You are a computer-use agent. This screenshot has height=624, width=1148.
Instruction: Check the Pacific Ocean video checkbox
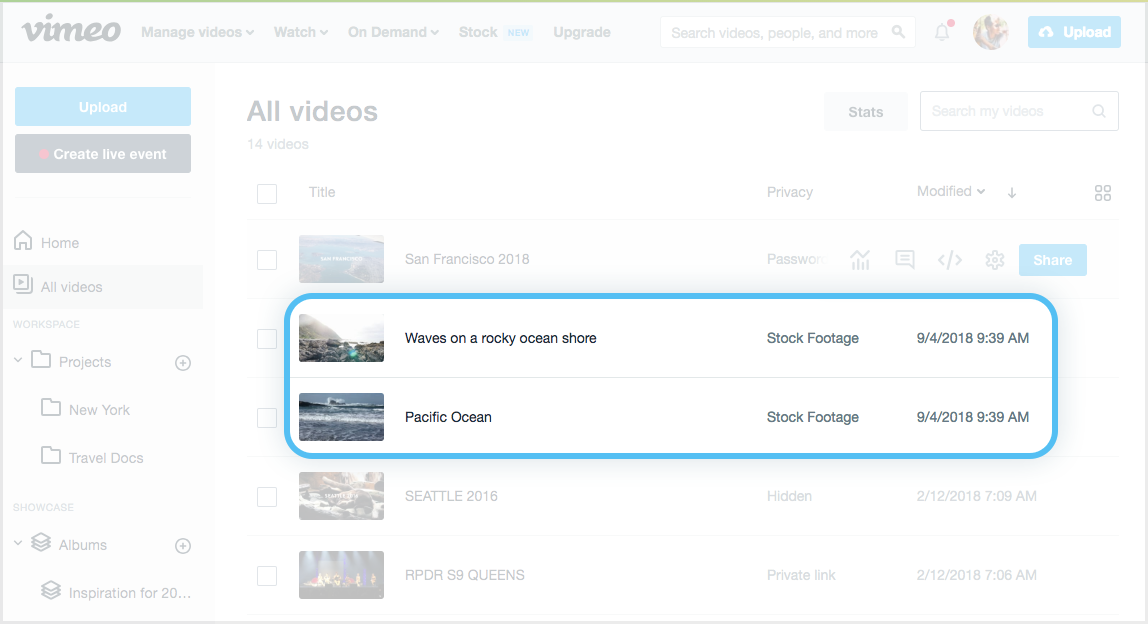coord(267,418)
